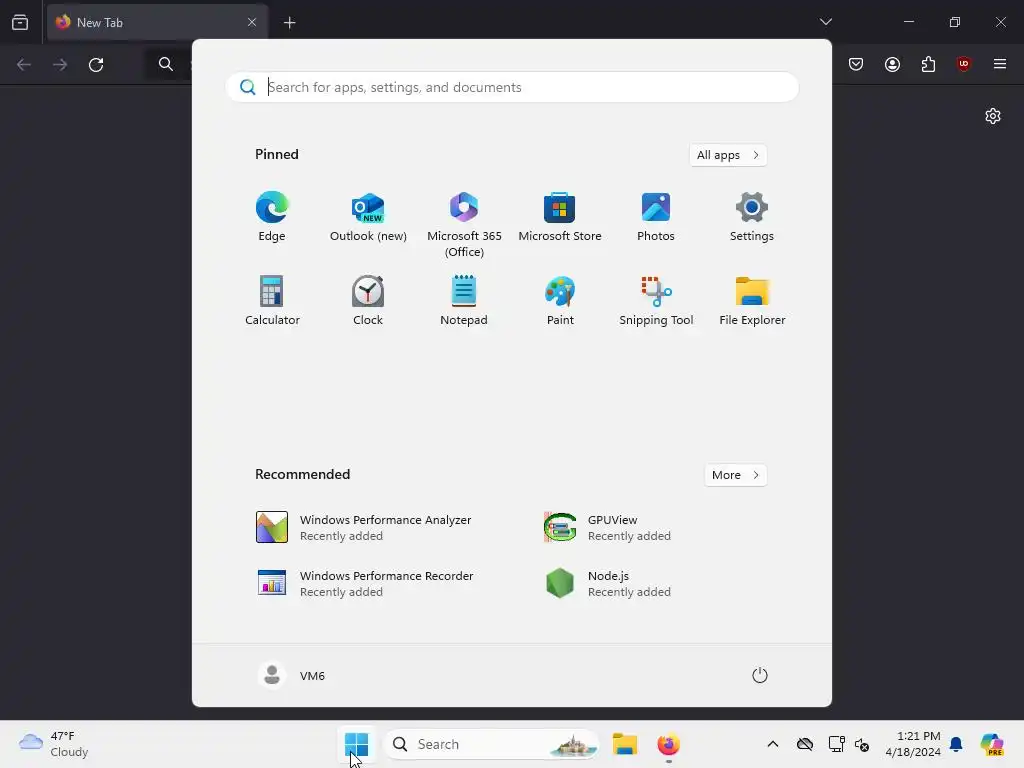
Task: Close the New Tab tab
Action: coord(251,22)
